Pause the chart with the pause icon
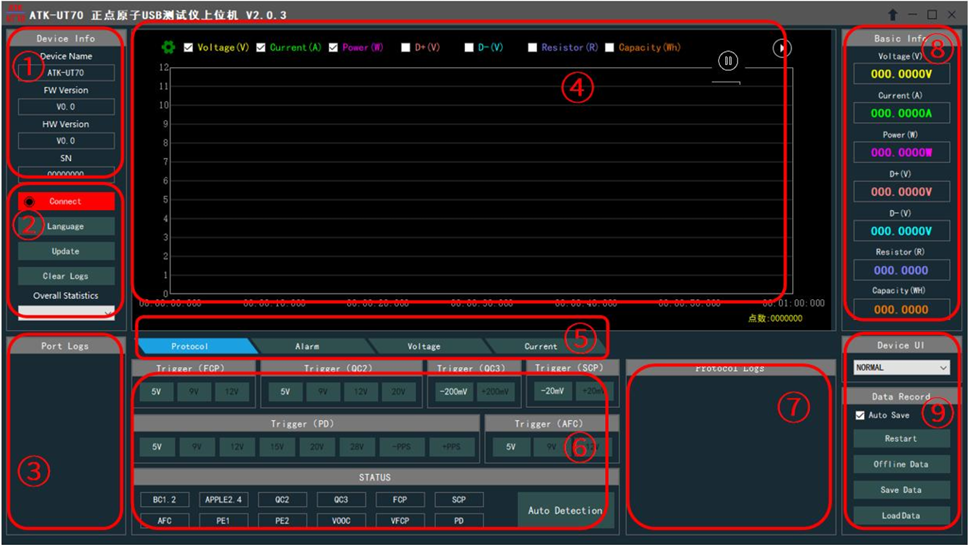The width and height of the screenshot is (968, 545). coord(728,61)
